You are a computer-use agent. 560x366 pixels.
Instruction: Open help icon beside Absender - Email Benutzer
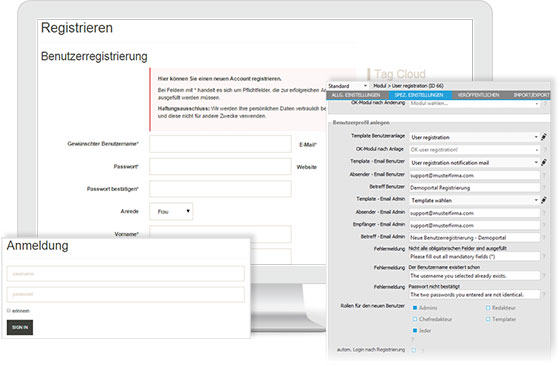point(544,175)
